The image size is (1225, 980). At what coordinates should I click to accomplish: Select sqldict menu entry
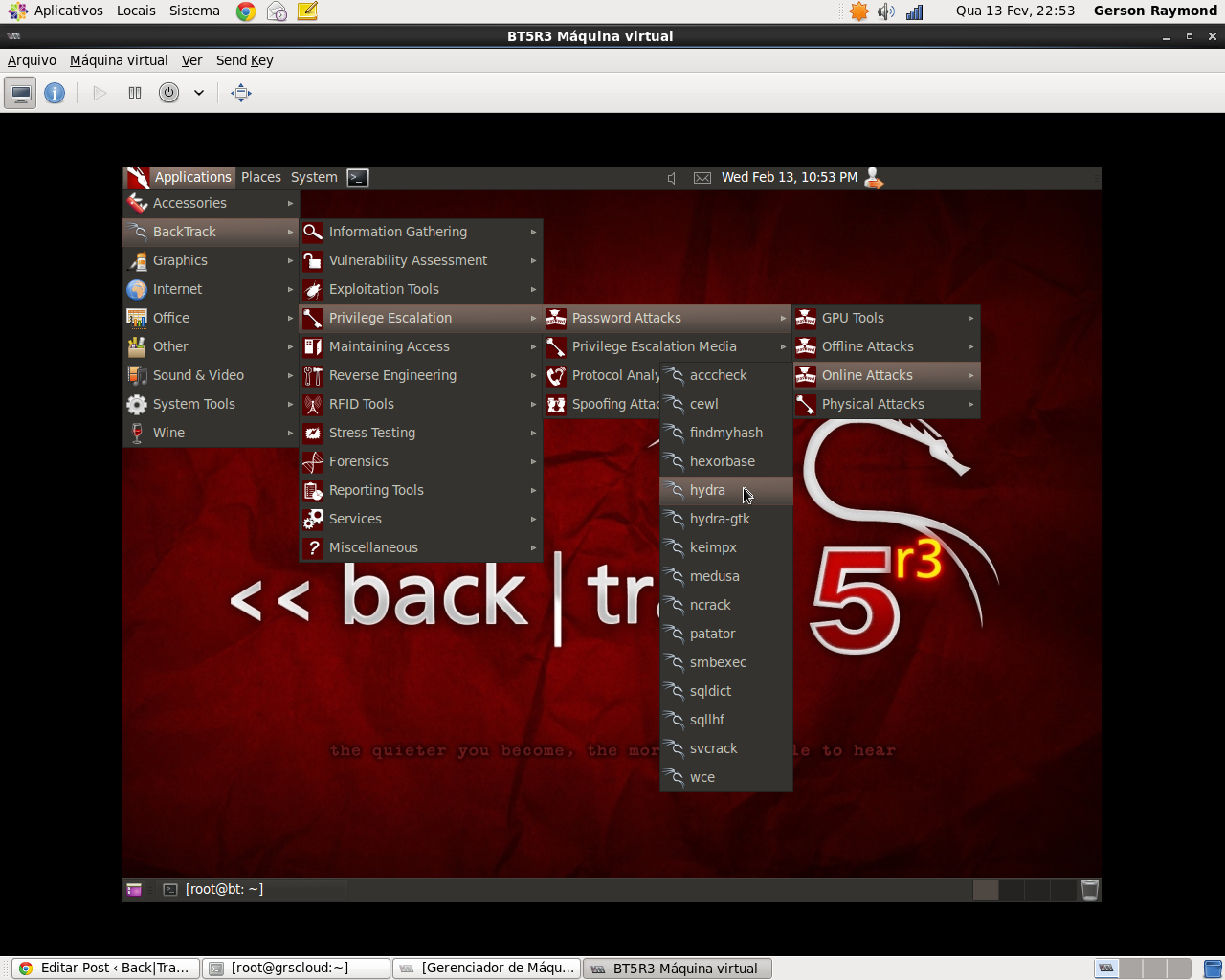click(726, 691)
